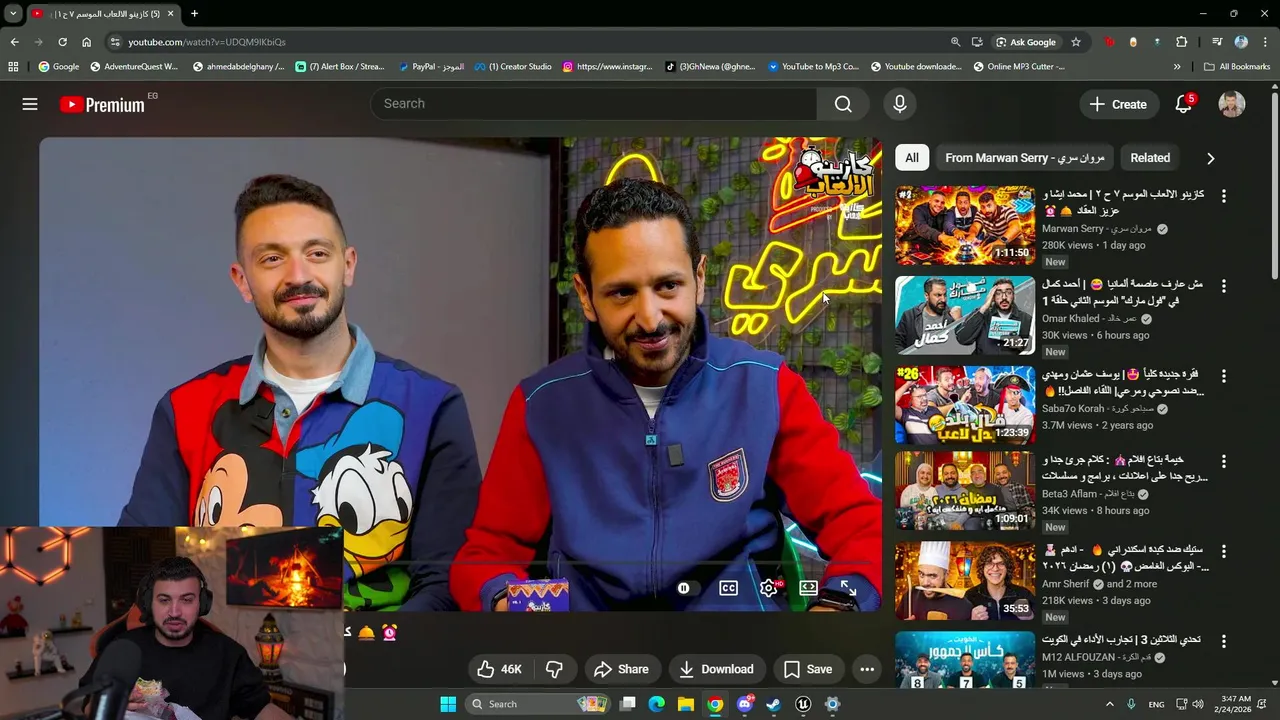
Task: Open All Bookmarks folder
Action: coord(1236,67)
